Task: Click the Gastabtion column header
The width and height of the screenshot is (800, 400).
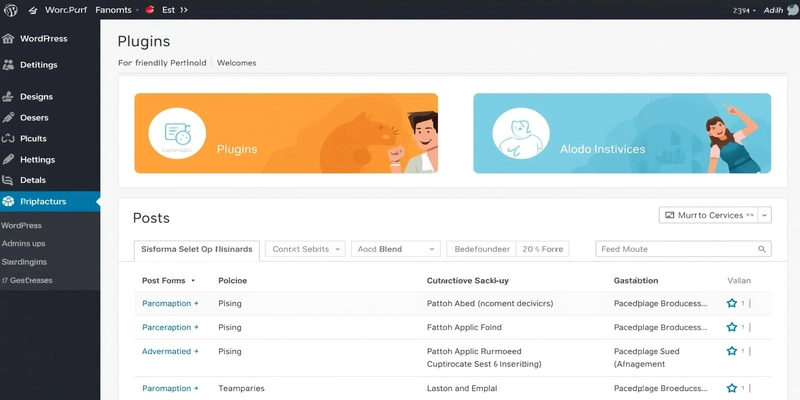Action: click(636, 281)
